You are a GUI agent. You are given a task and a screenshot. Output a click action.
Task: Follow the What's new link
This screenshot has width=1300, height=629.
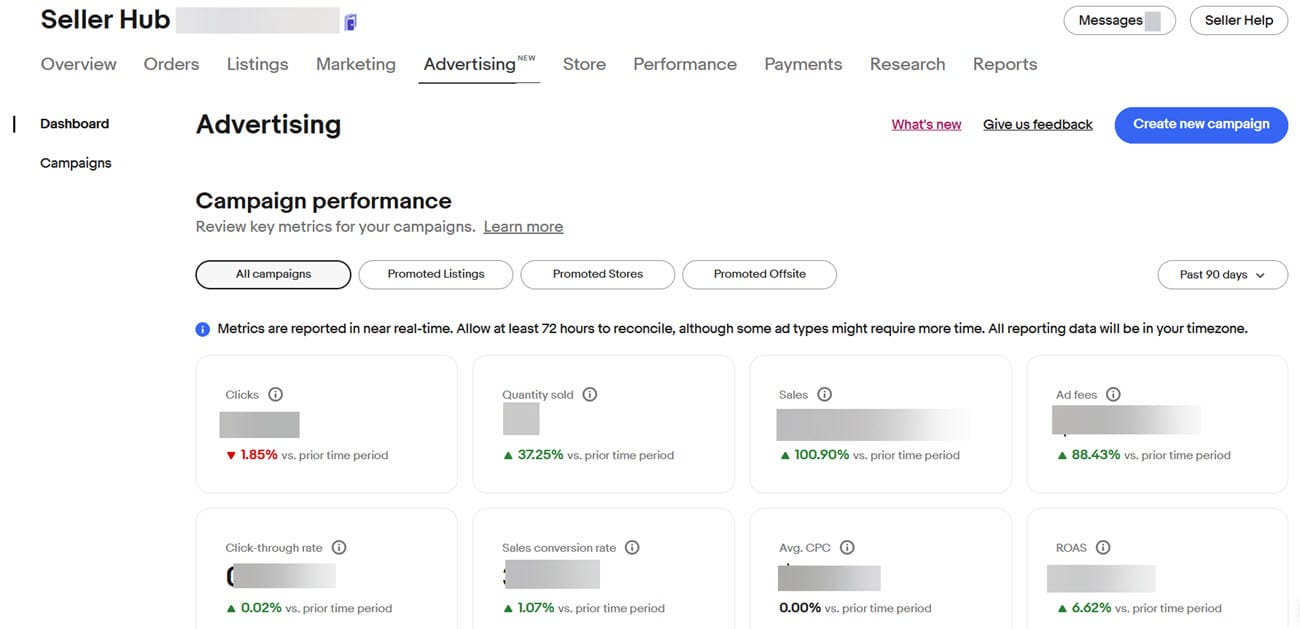927,125
